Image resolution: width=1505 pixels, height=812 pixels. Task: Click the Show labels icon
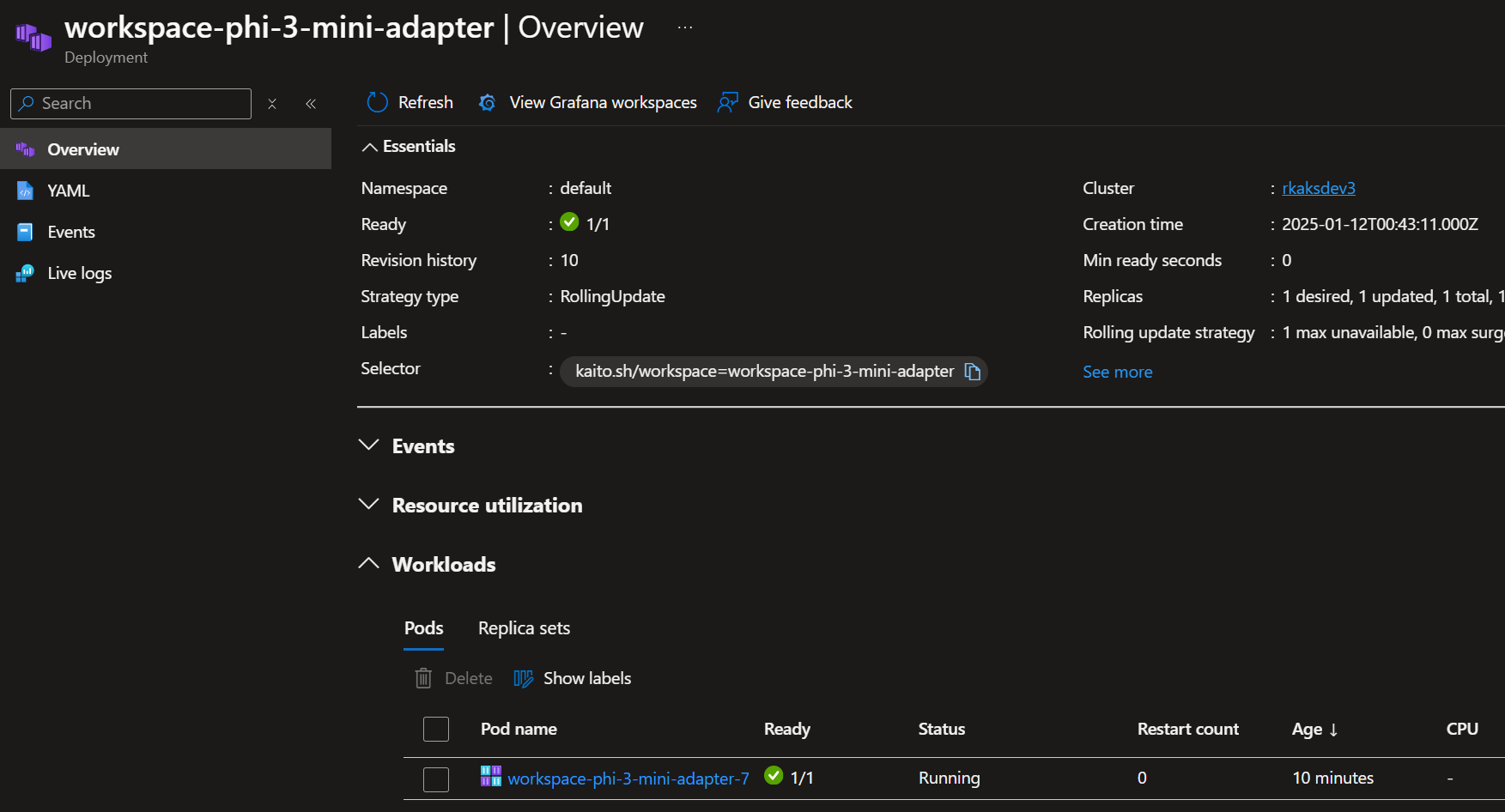pos(523,679)
